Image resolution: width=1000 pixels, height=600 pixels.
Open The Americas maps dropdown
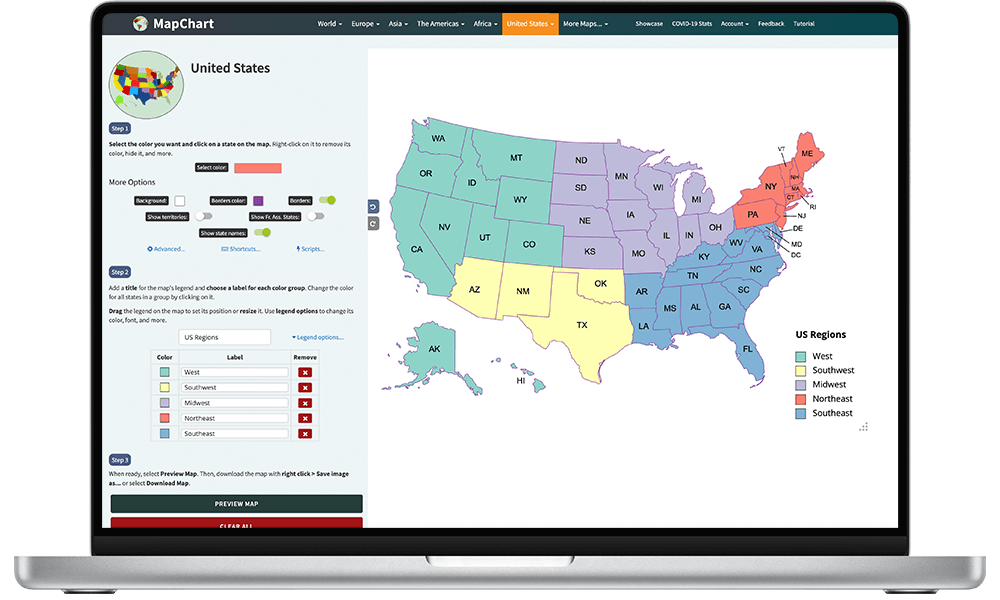(x=441, y=24)
